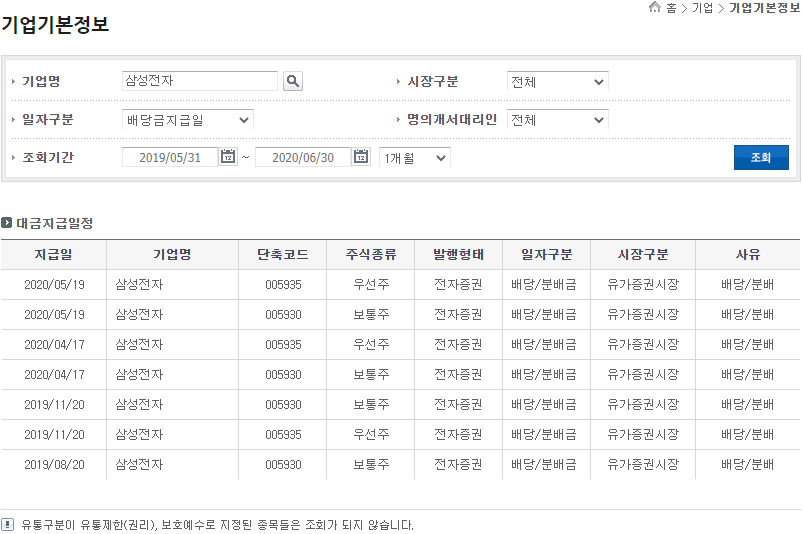Viewport: 803px width, 534px height.
Task: Select 삼성전자 in the 2020/05/19 우선주 row
Action: pyautogui.click(x=139, y=284)
